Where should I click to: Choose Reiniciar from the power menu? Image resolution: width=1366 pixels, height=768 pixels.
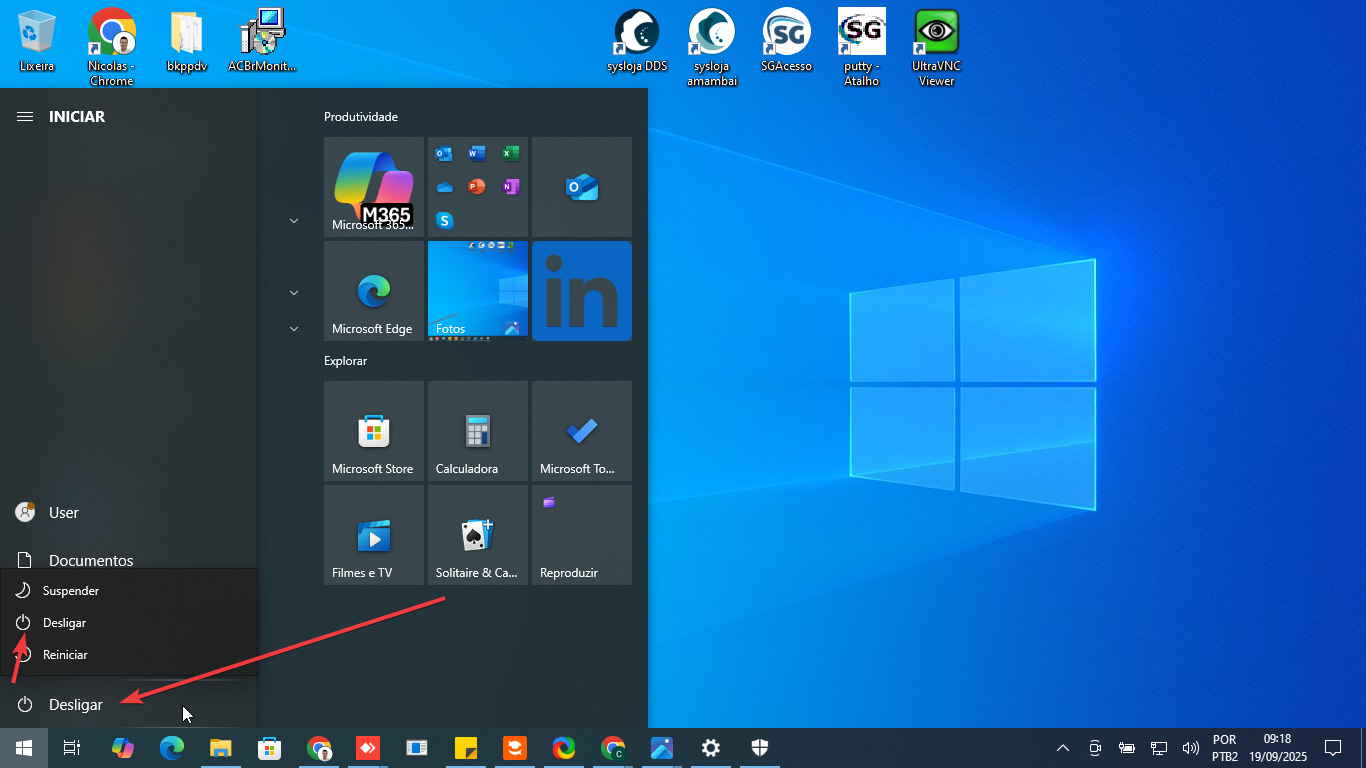(x=65, y=655)
